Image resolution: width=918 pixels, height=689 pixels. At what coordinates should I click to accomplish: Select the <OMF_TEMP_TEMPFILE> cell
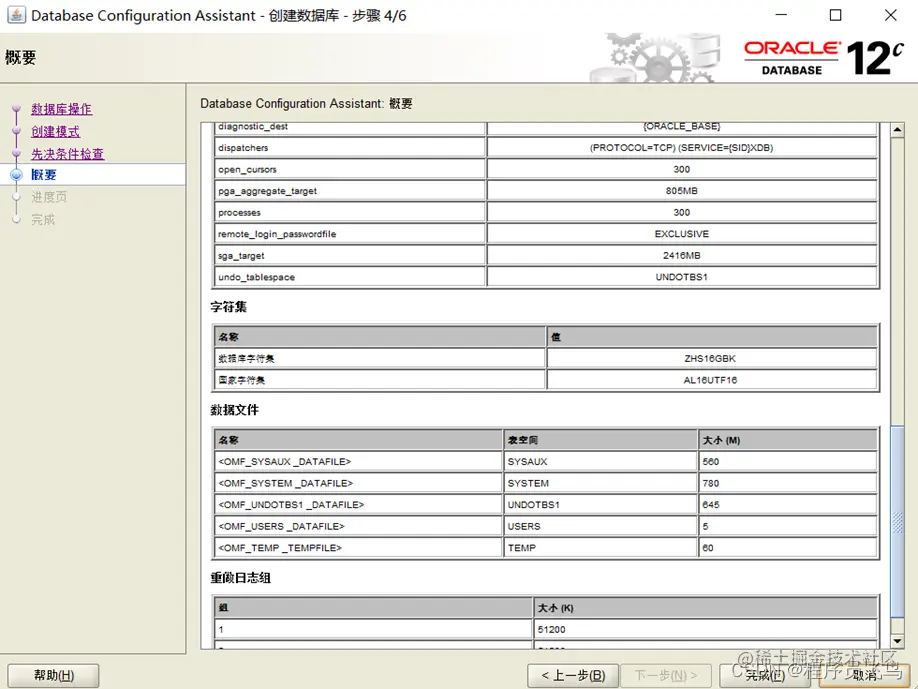coord(358,548)
